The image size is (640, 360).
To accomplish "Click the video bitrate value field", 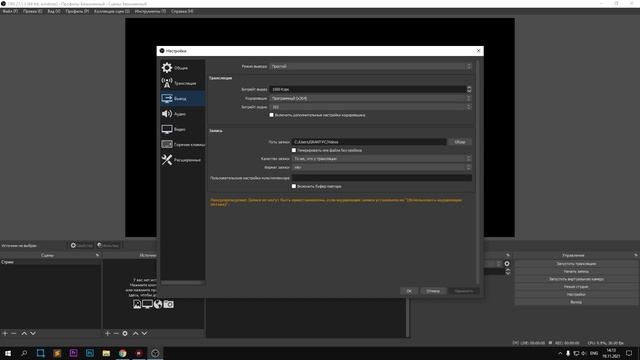I will click(x=368, y=89).
